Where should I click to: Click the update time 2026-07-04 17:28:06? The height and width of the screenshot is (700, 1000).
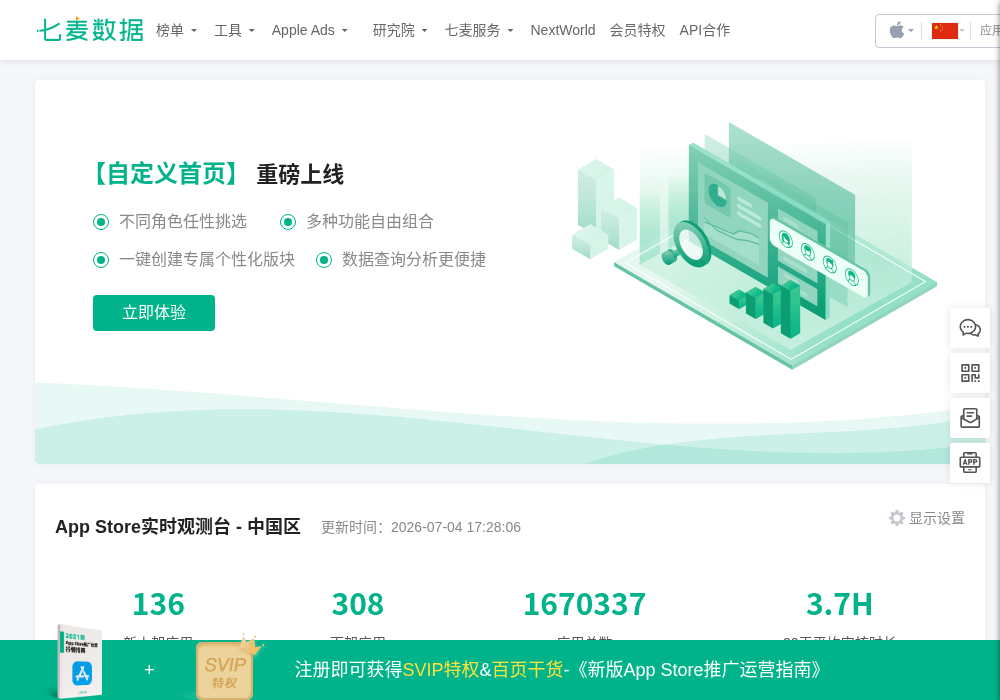click(455, 527)
